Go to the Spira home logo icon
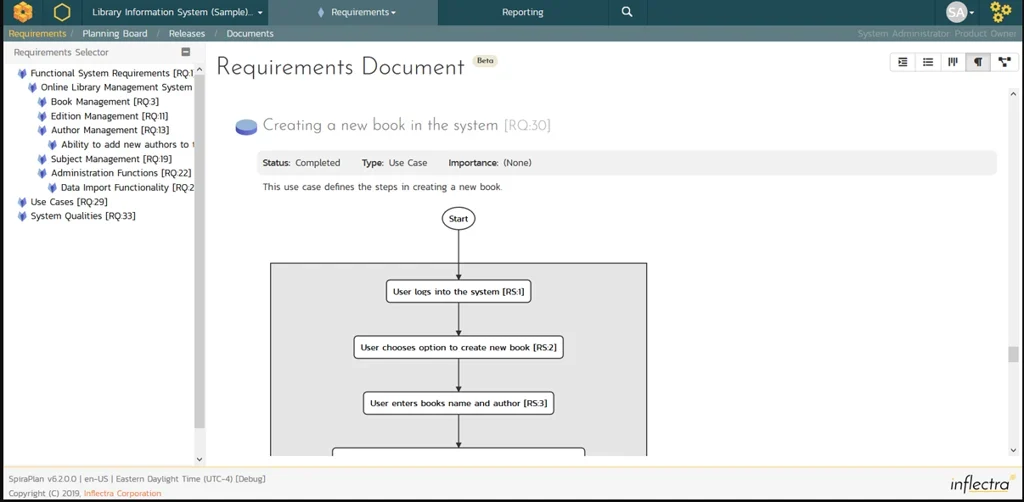The image size is (1024, 502). click(x=22, y=12)
